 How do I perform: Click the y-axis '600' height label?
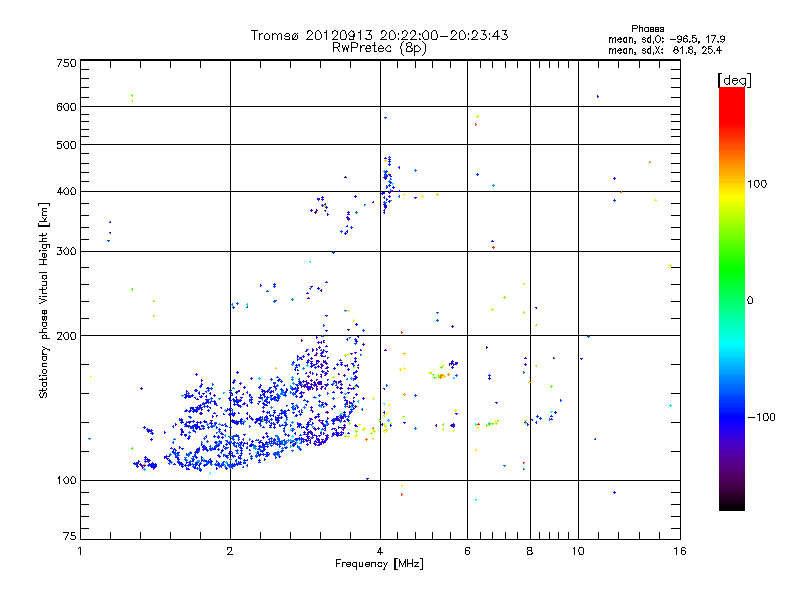(x=66, y=107)
